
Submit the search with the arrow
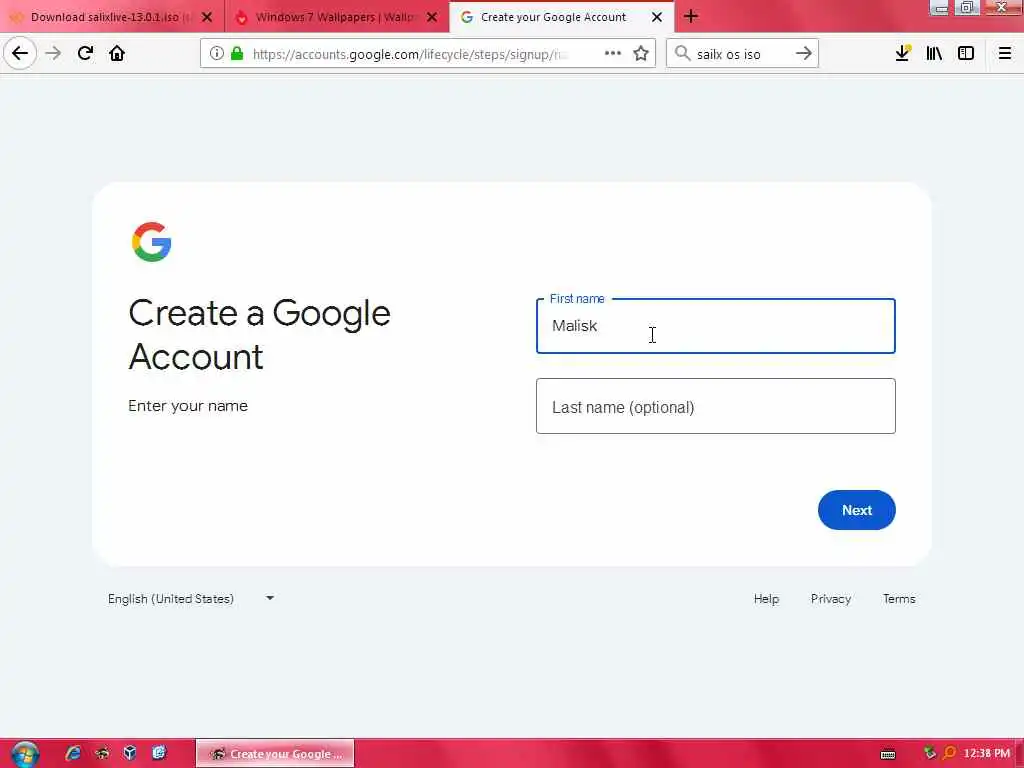[804, 54]
